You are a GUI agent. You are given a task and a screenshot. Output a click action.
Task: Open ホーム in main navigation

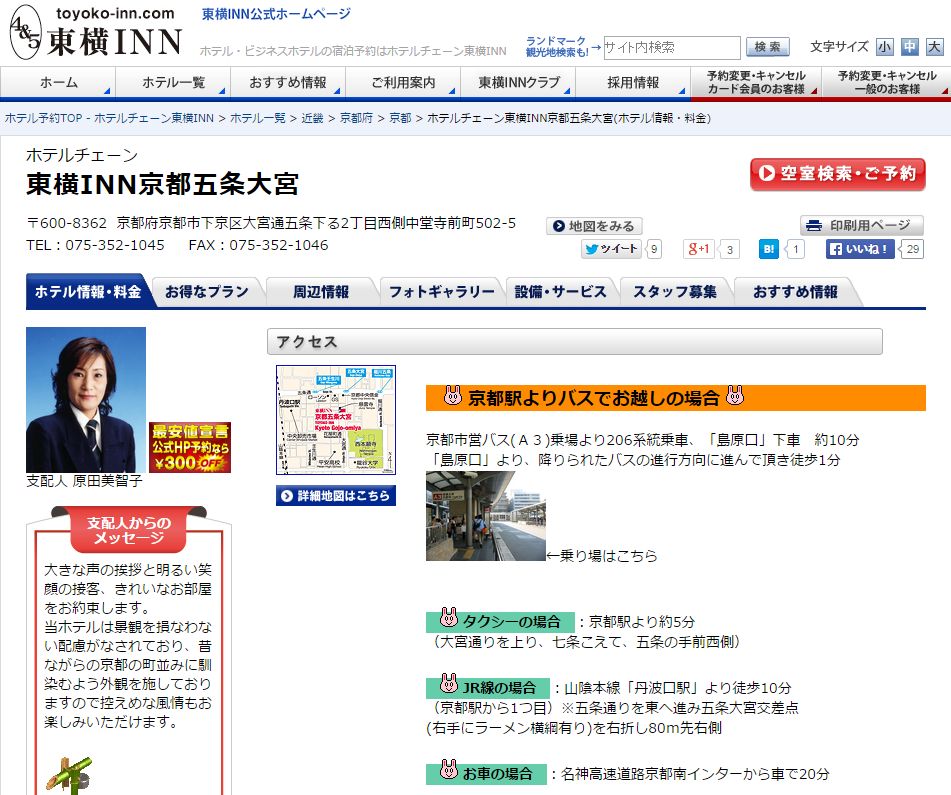58,82
